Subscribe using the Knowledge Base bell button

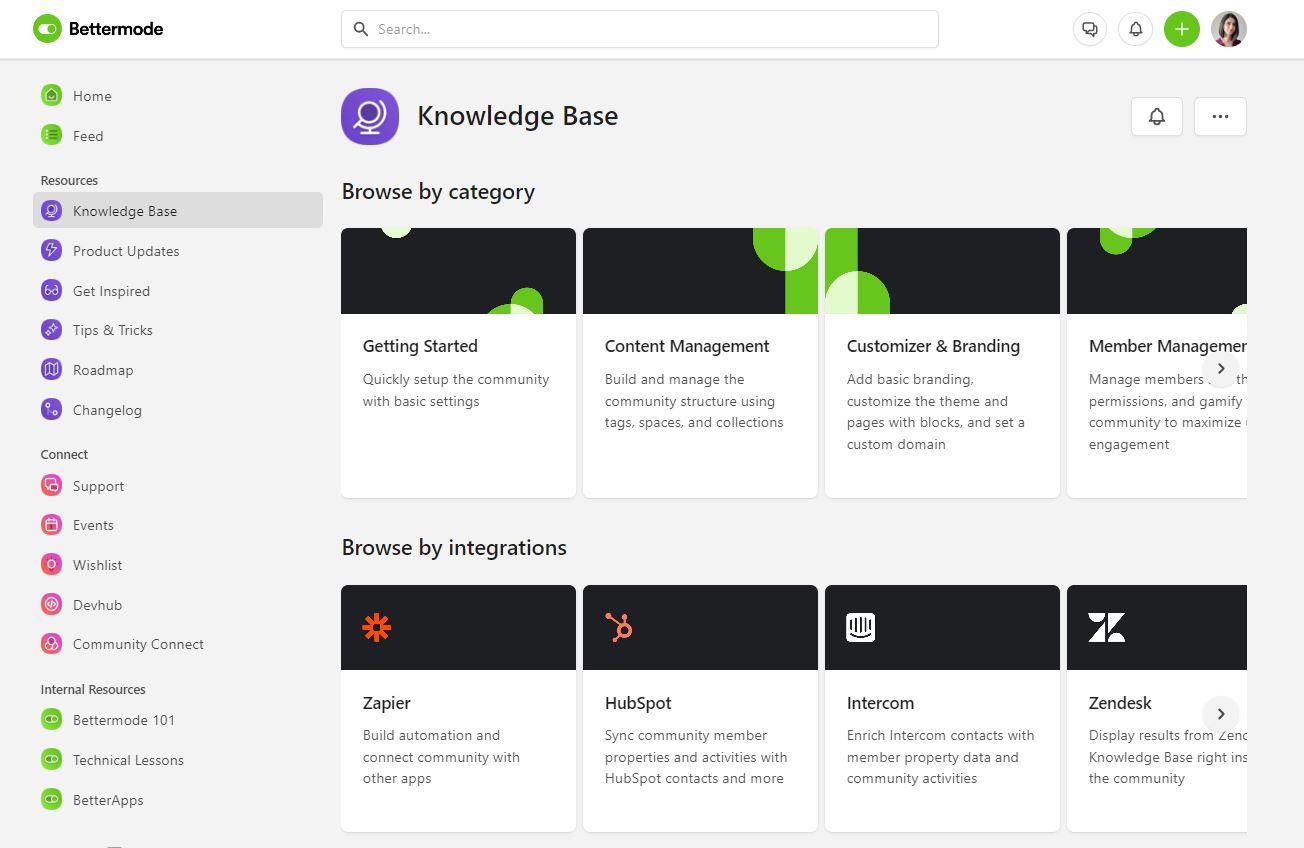(1157, 116)
